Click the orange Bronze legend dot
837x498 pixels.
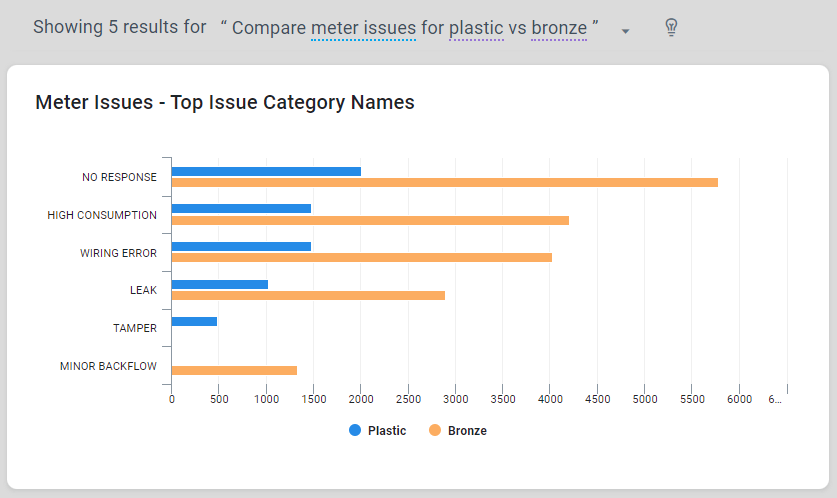(x=435, y=431)
